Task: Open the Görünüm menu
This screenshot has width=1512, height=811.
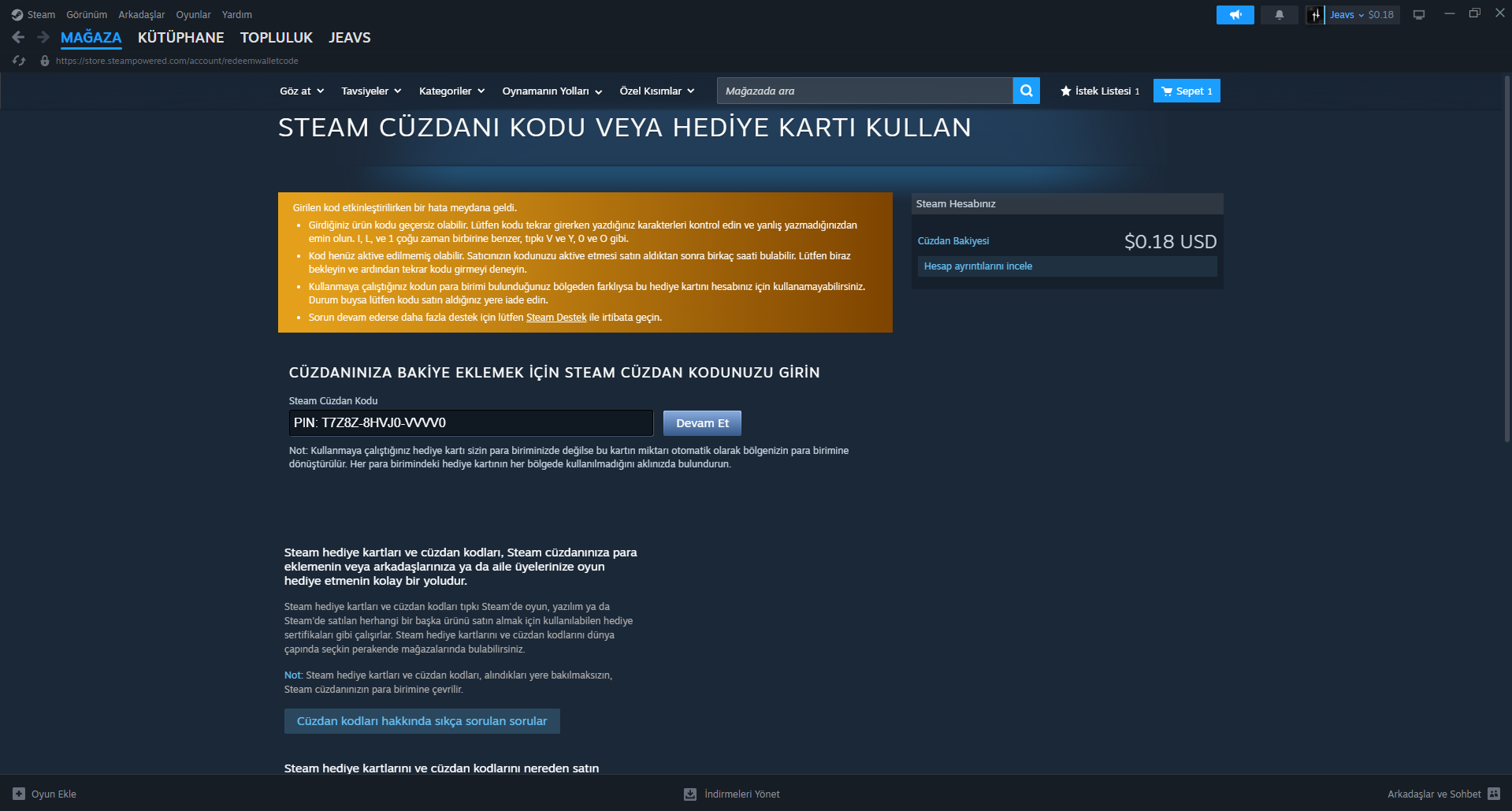Action: (87, 15)
